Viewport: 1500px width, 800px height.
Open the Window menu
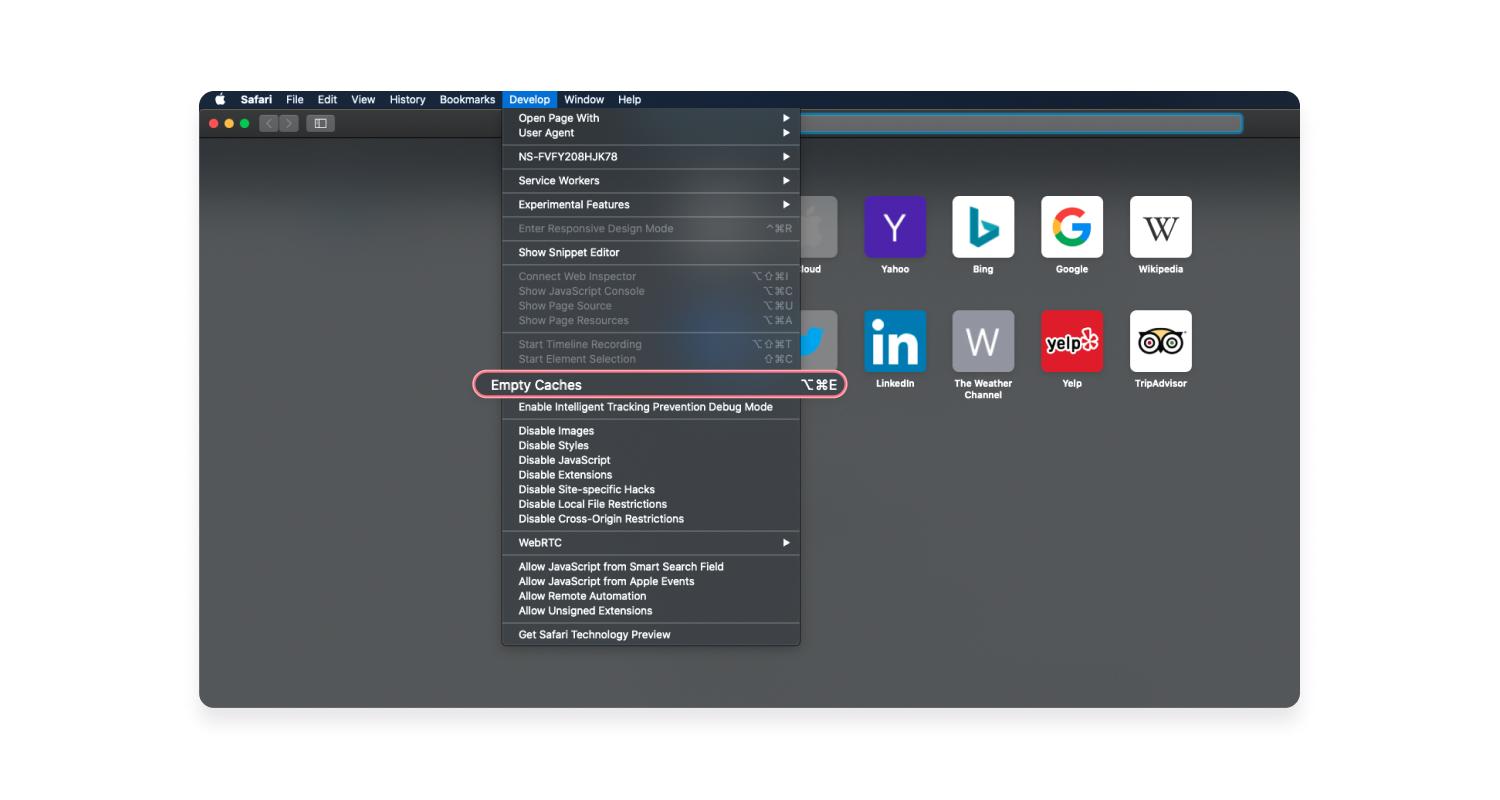tap(584, 99)
